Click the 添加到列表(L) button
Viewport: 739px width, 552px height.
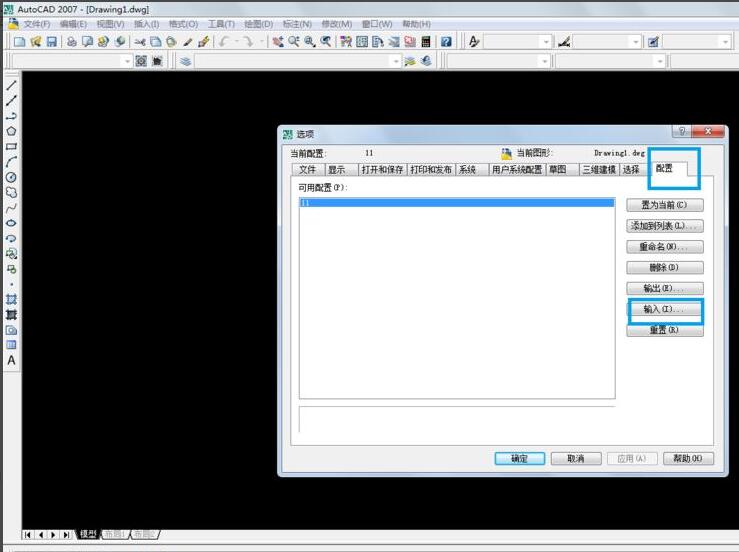665,226
